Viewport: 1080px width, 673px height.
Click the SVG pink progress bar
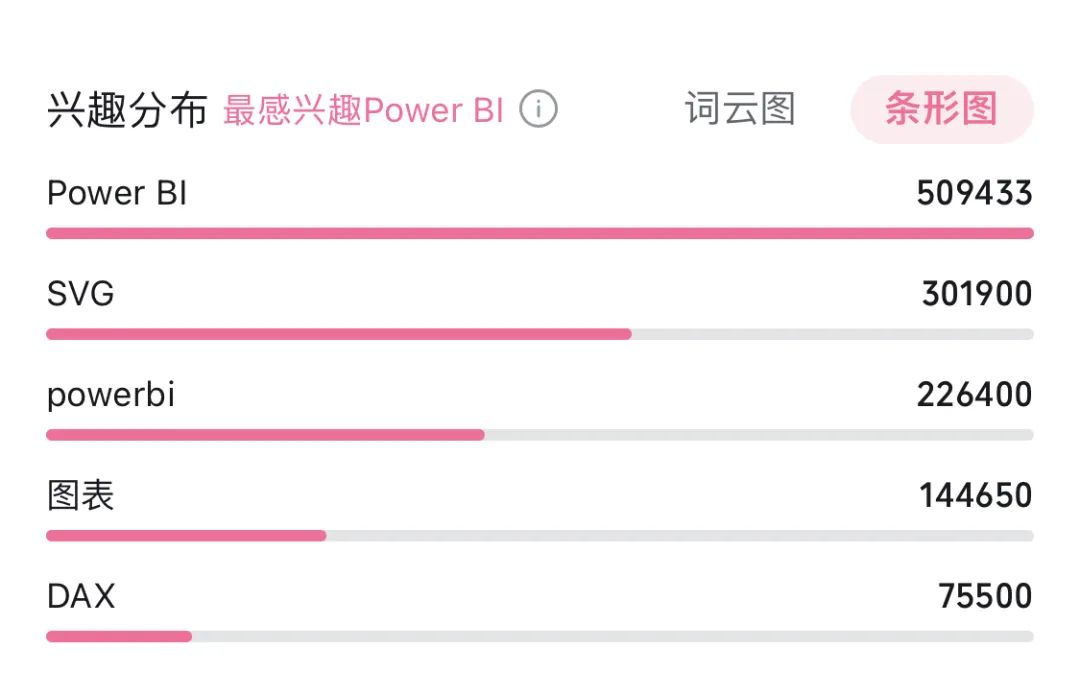339,334
